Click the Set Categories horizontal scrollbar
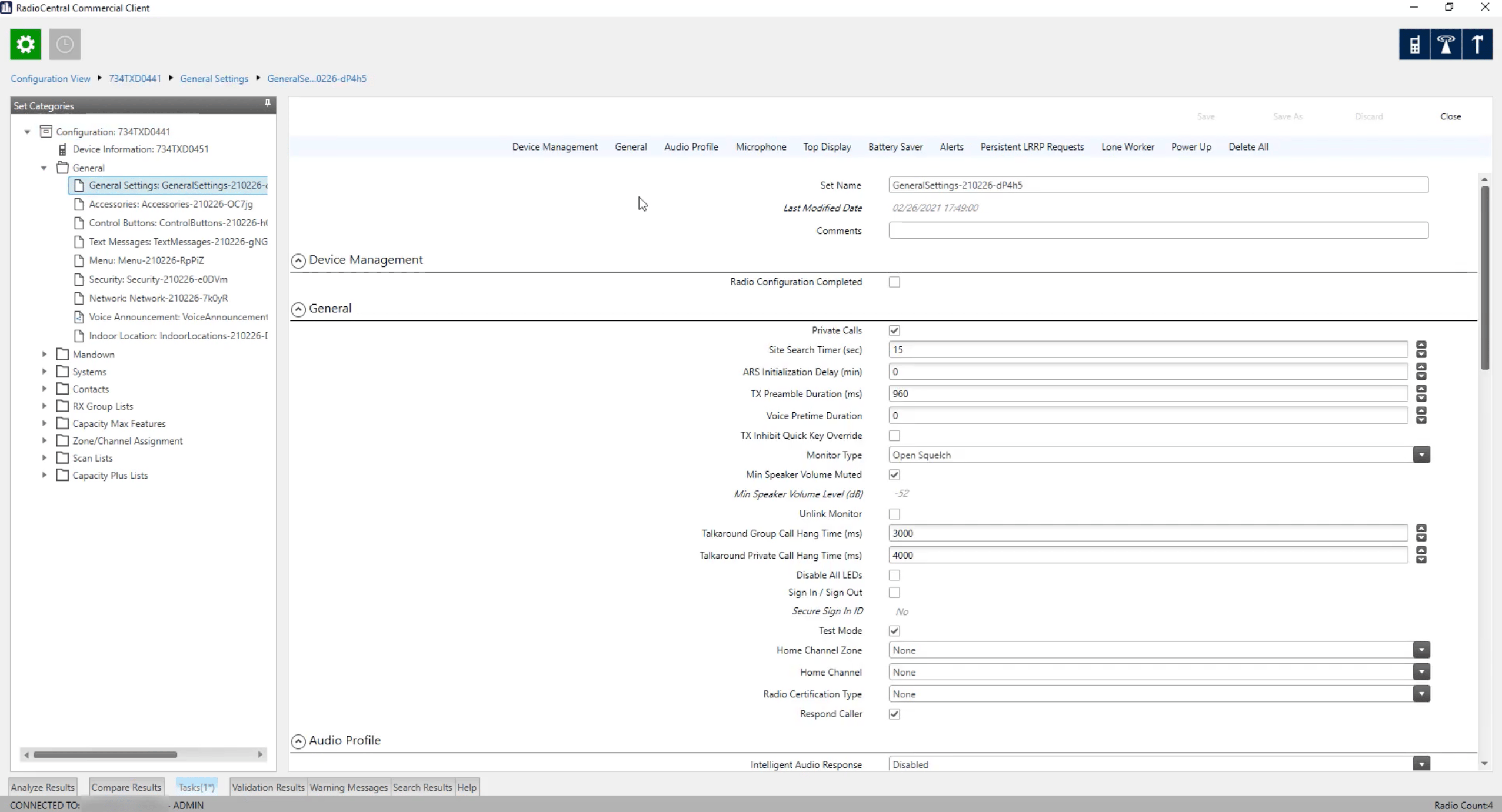The height and width of the screenshot is (812, 1502). point(105,754)
